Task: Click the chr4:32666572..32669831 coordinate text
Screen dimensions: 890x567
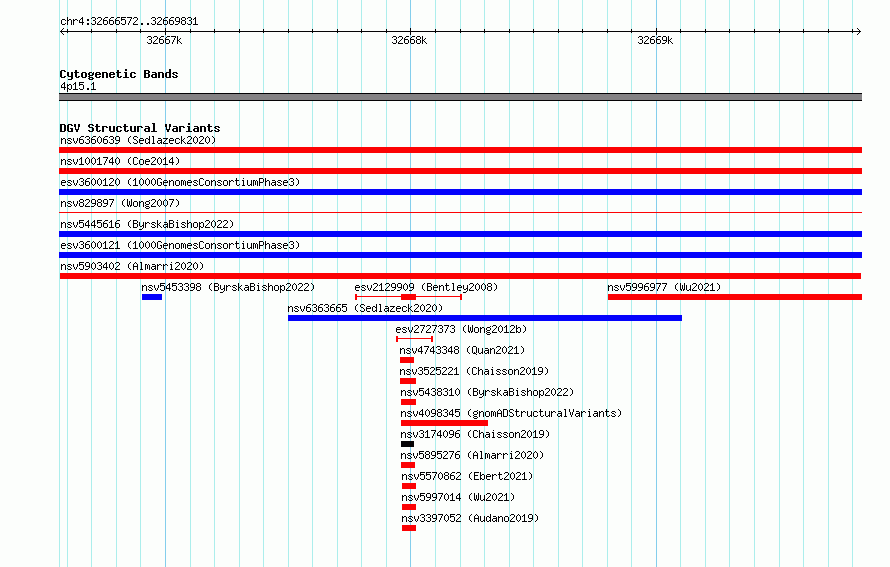Action: click(x=129, y=22)
